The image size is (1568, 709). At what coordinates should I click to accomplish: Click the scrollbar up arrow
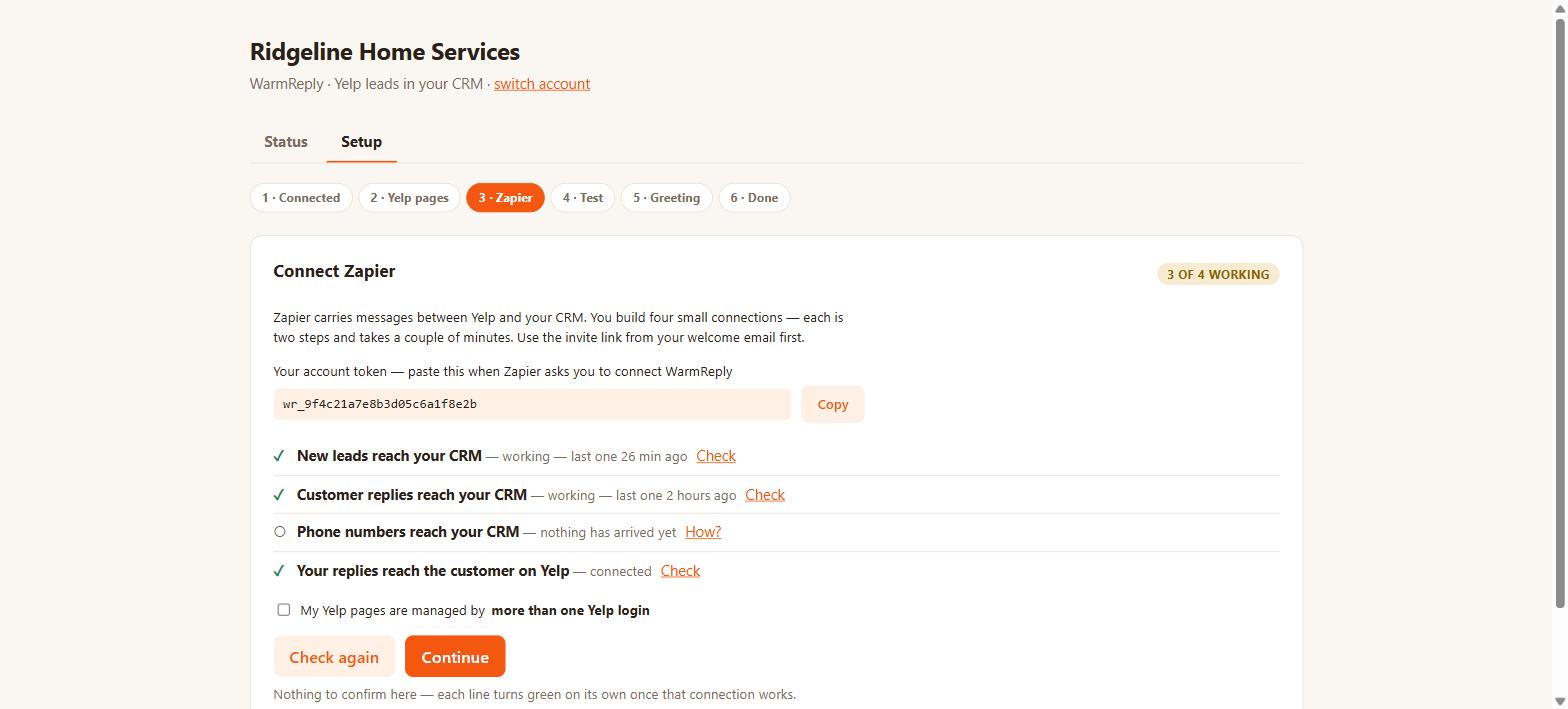tap(1560, 7)
